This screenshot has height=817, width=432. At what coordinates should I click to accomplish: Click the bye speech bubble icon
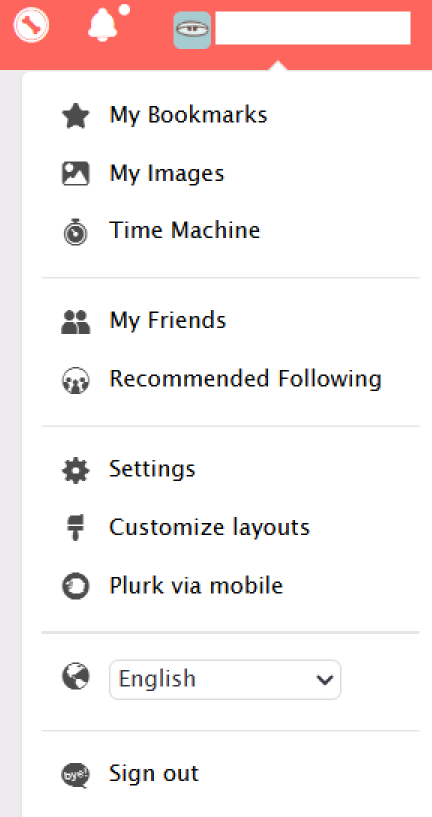click(76, 775)
